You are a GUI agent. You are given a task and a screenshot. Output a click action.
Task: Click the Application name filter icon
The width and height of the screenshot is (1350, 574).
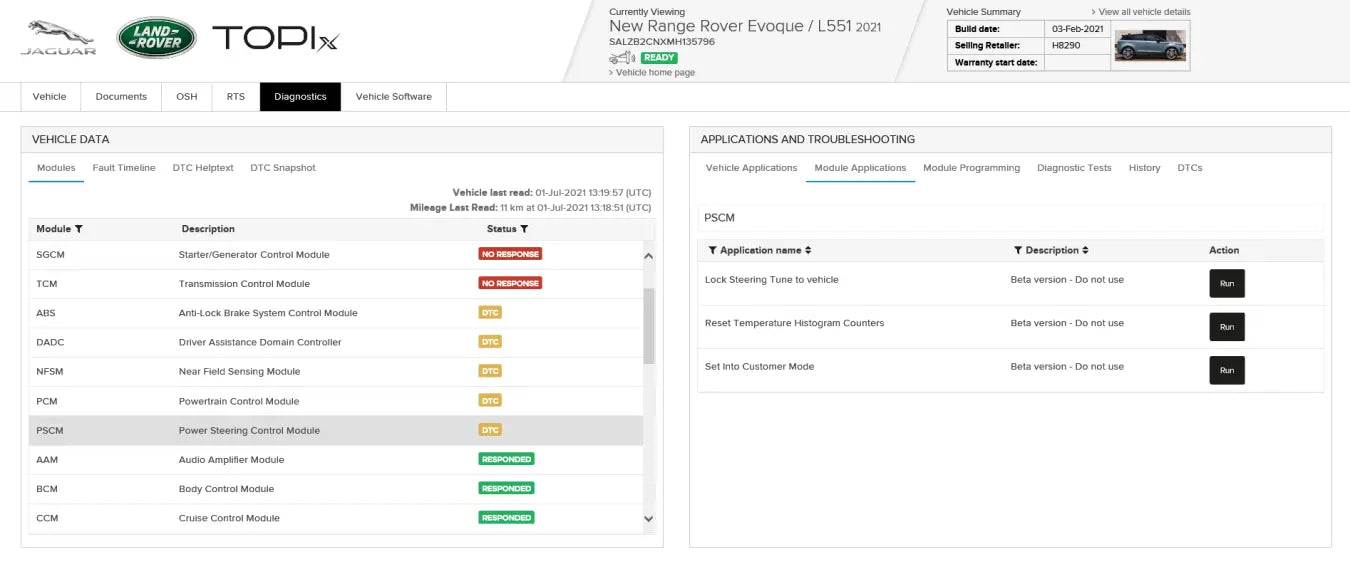click(x=712, y=250)
